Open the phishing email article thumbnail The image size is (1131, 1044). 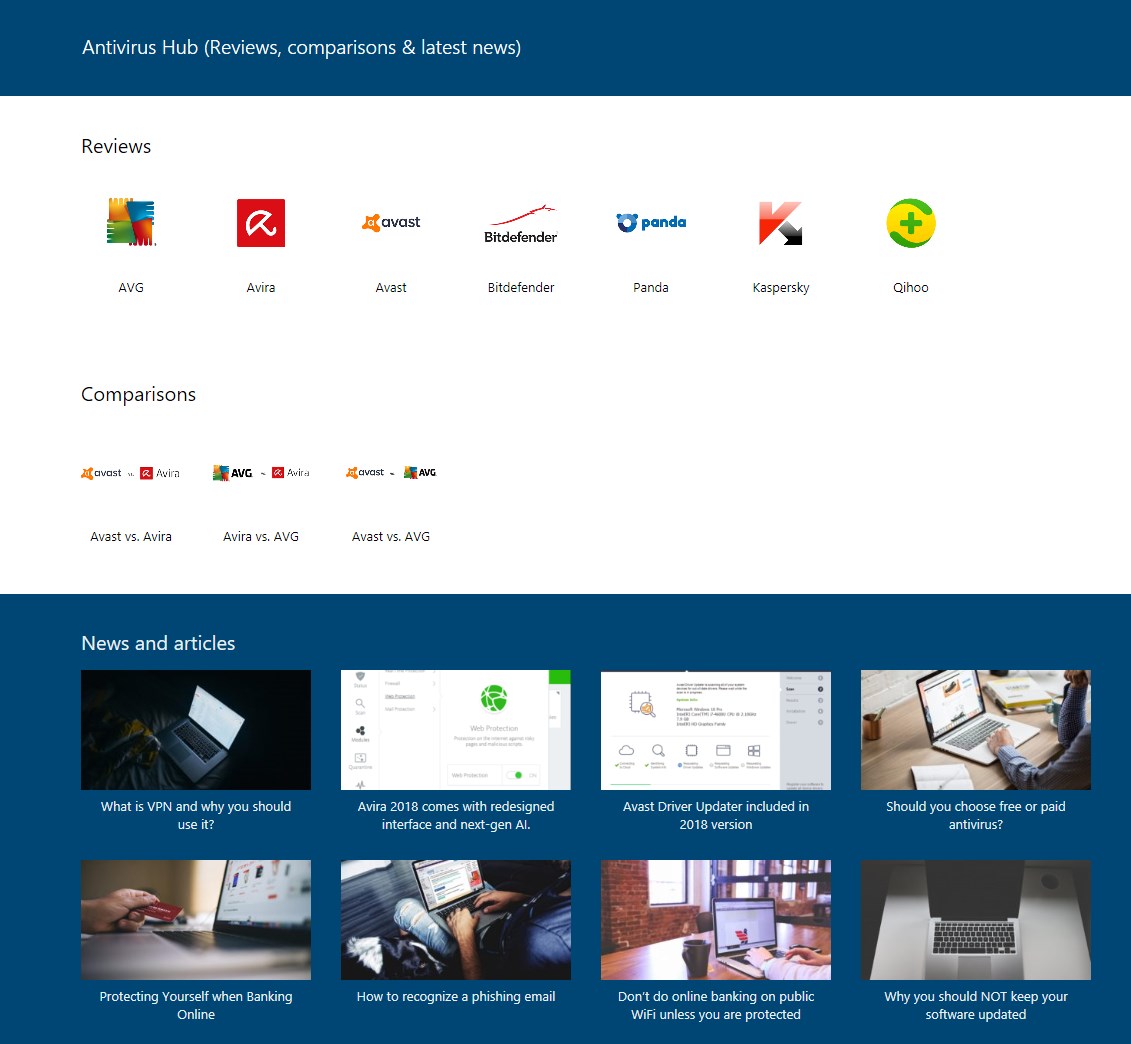tap(456, 919)
